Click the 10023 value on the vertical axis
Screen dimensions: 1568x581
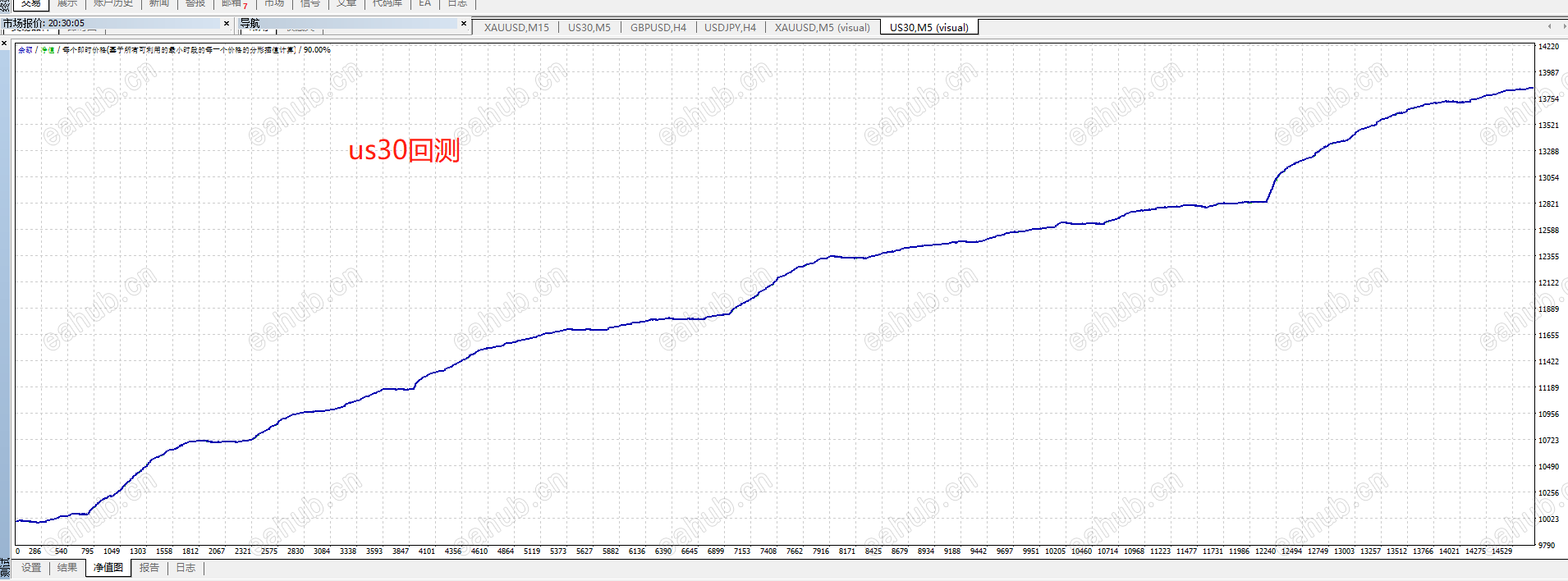coord(1548,519)
